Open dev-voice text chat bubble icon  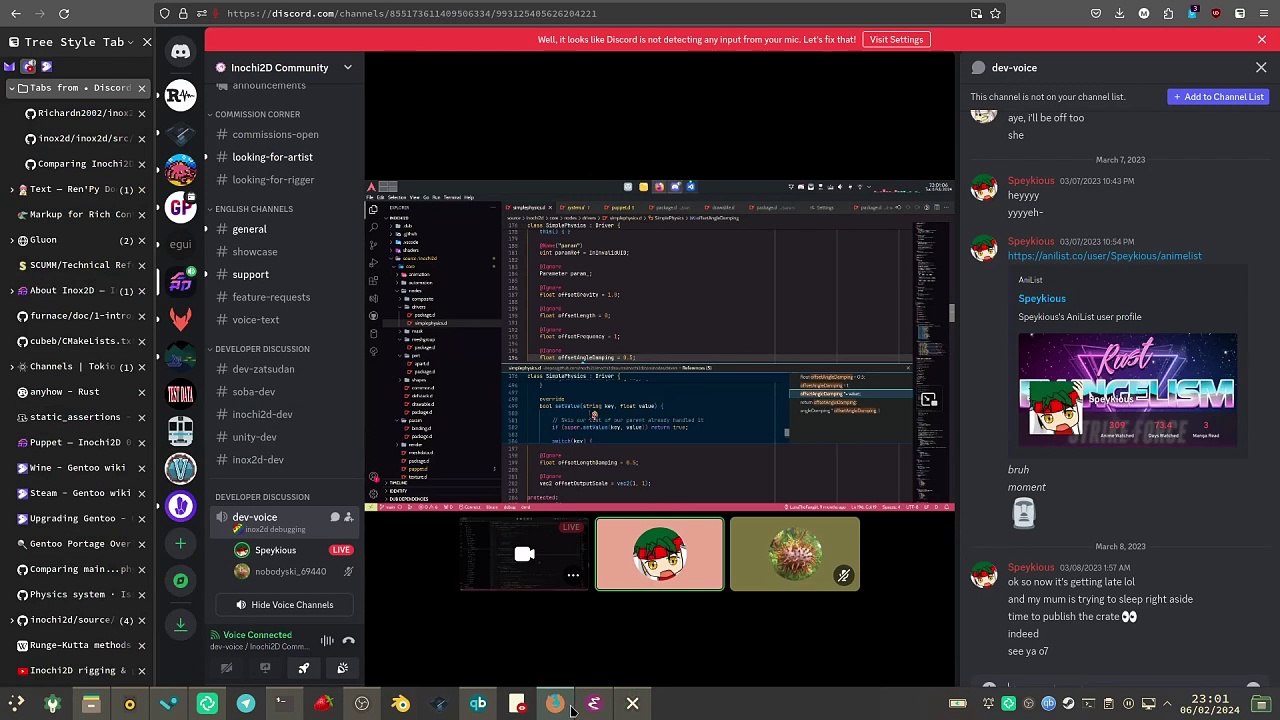tap(335, 518)
